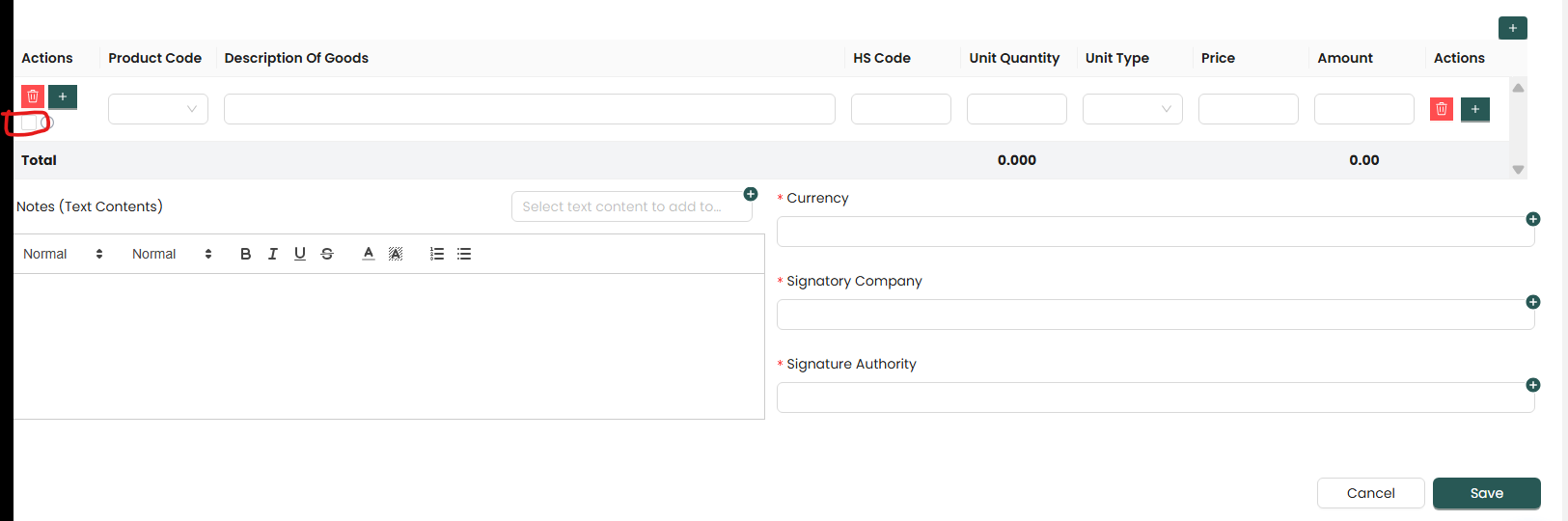Click the Unit Type column header
This screenshot has height=521, width=1568.
pyautogui.click(x=1117, y=58)
